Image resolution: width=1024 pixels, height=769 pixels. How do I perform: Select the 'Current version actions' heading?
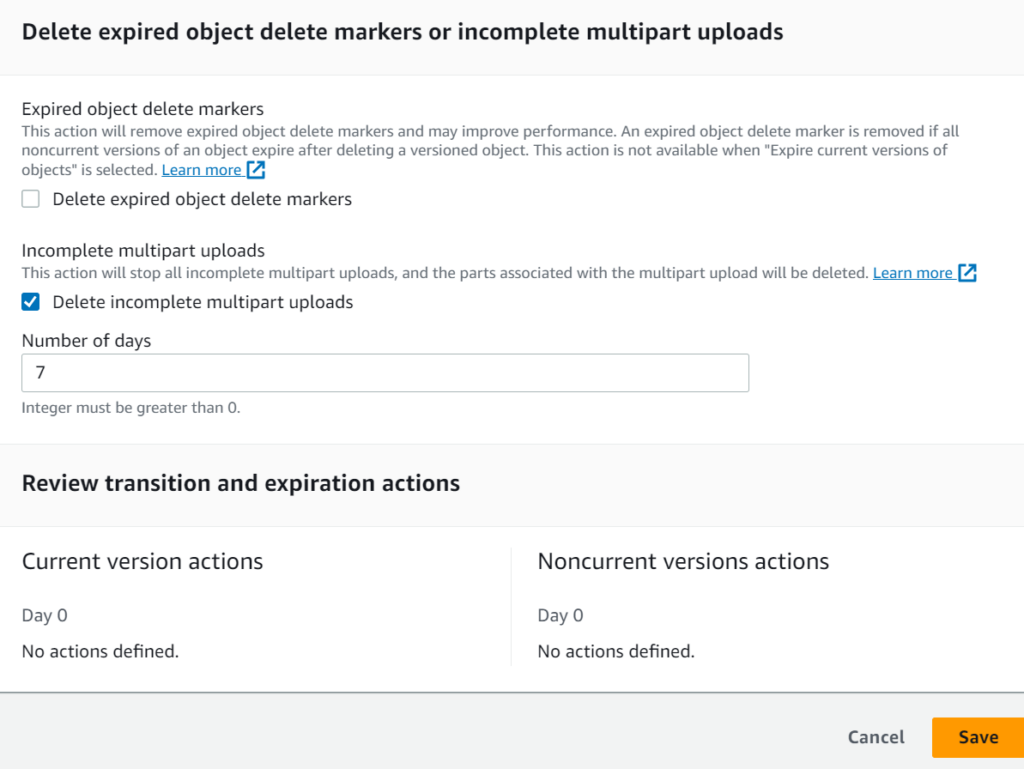(x=142, y=562)
